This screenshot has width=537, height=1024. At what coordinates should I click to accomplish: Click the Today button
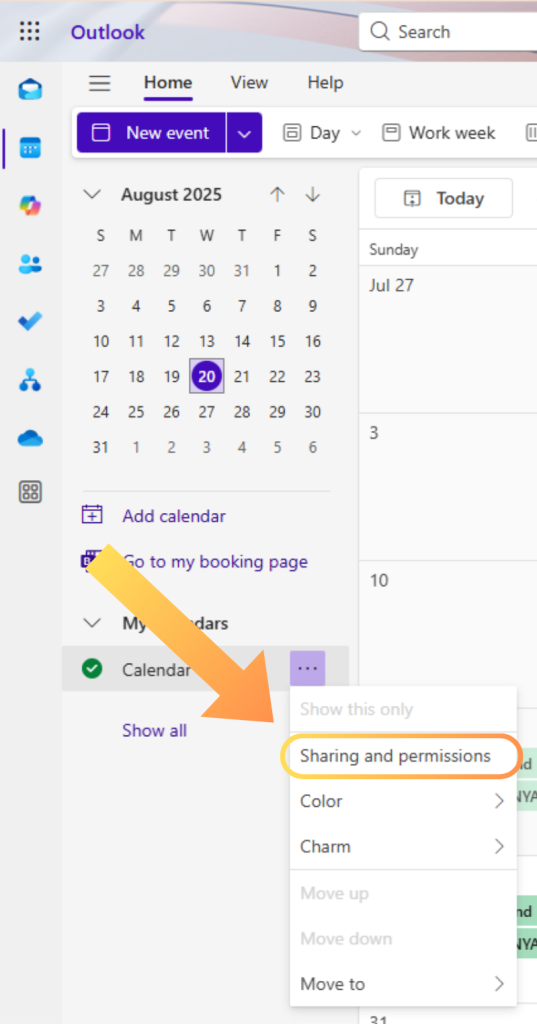pyautogui.click(x=444, y=199)
